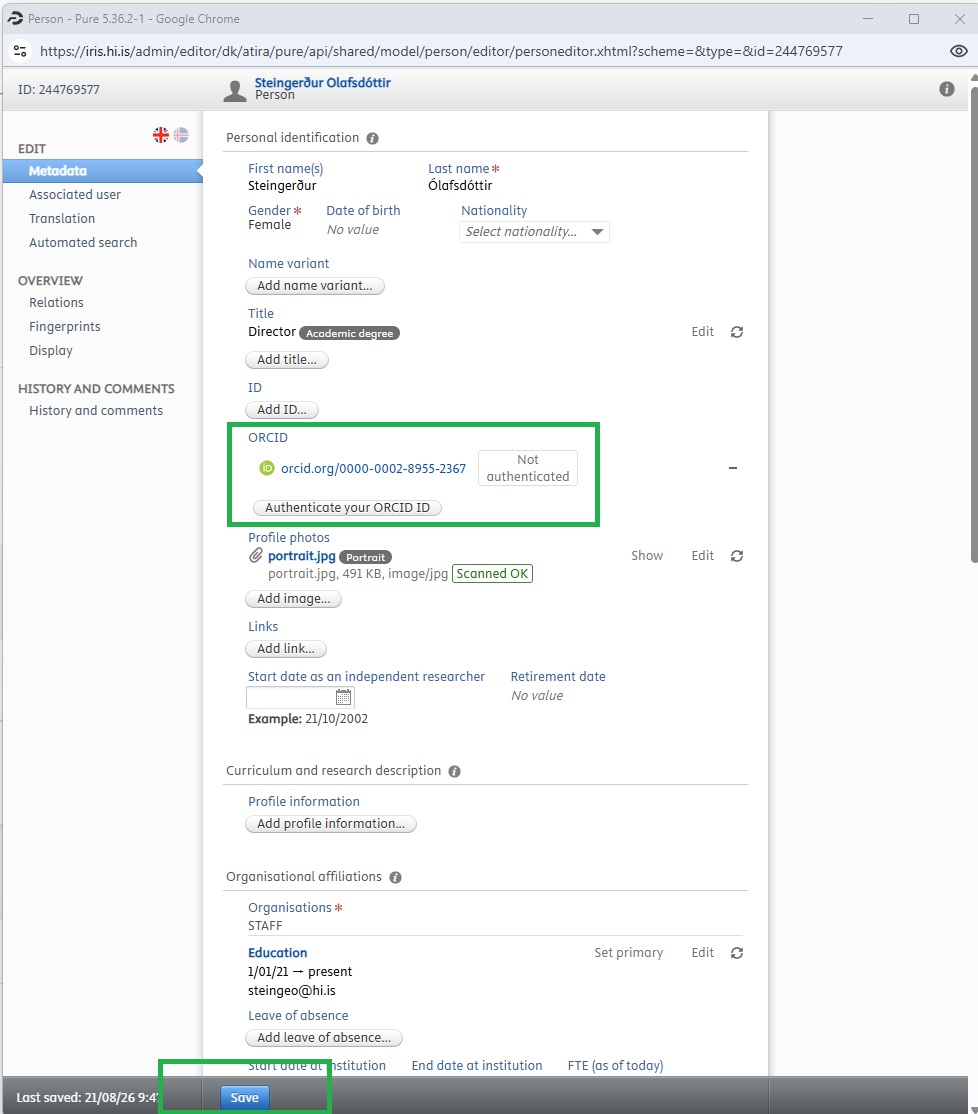Click the refresh icon in the portrait.jpg row
The image size is (978, 1114).
click(x=737, y=556)
